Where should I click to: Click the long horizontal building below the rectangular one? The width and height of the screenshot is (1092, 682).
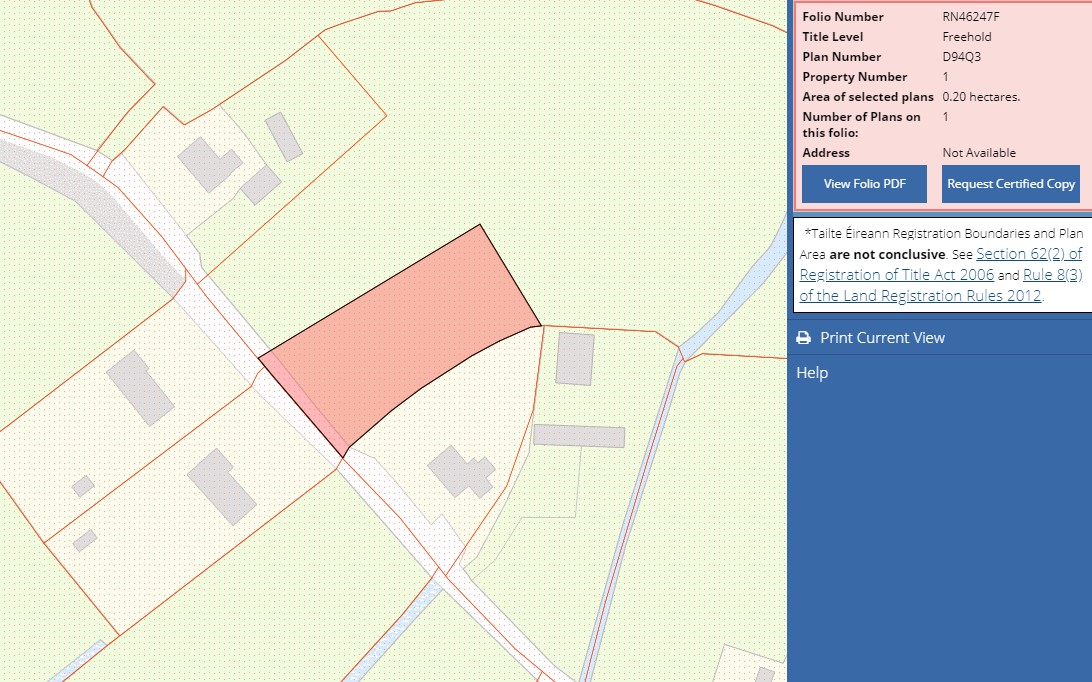click(x=579, y=435)
